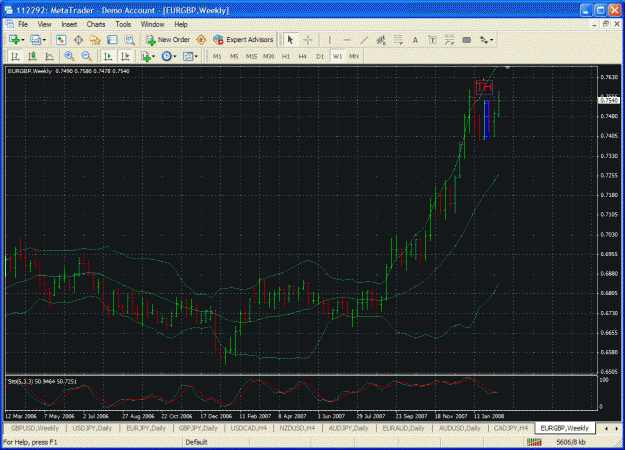Switch chart to Candlesticks mode
625x450 pixels.
32,56
